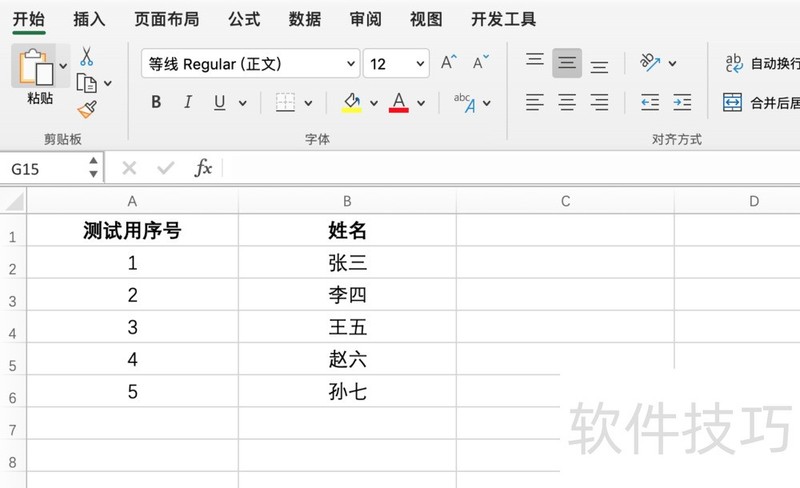Expand the phonetic guide options arrow

tap(487, 103)
